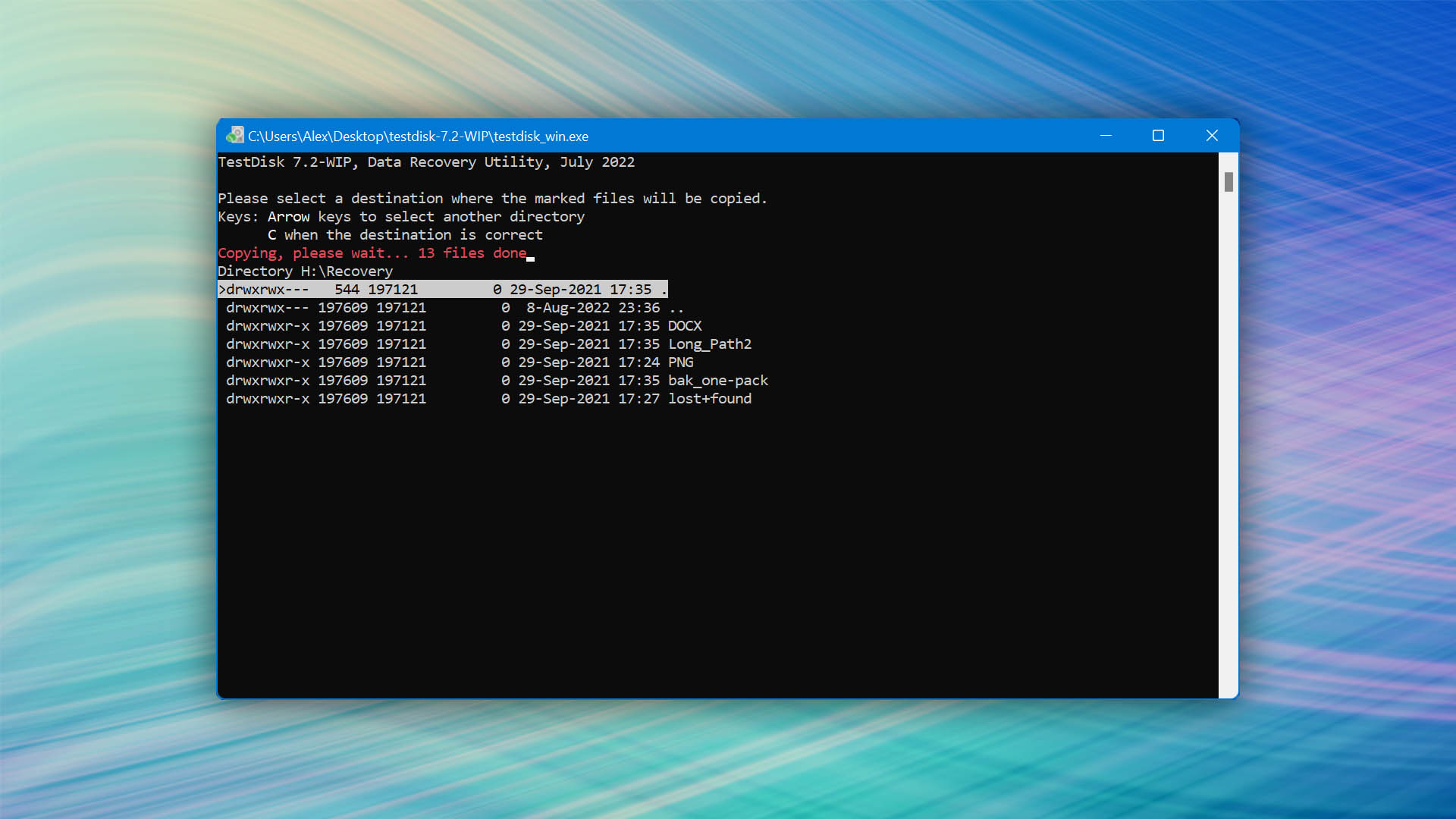1456x819 pixels.
Task: Close the testdisk_win.exe console window
Action: (x=1212, y=136)
